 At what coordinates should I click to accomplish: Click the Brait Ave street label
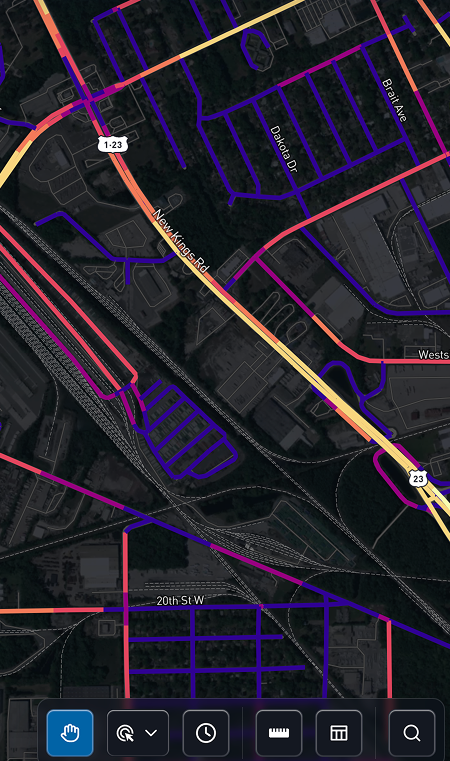pyautogui.click(x=394, y=100)
